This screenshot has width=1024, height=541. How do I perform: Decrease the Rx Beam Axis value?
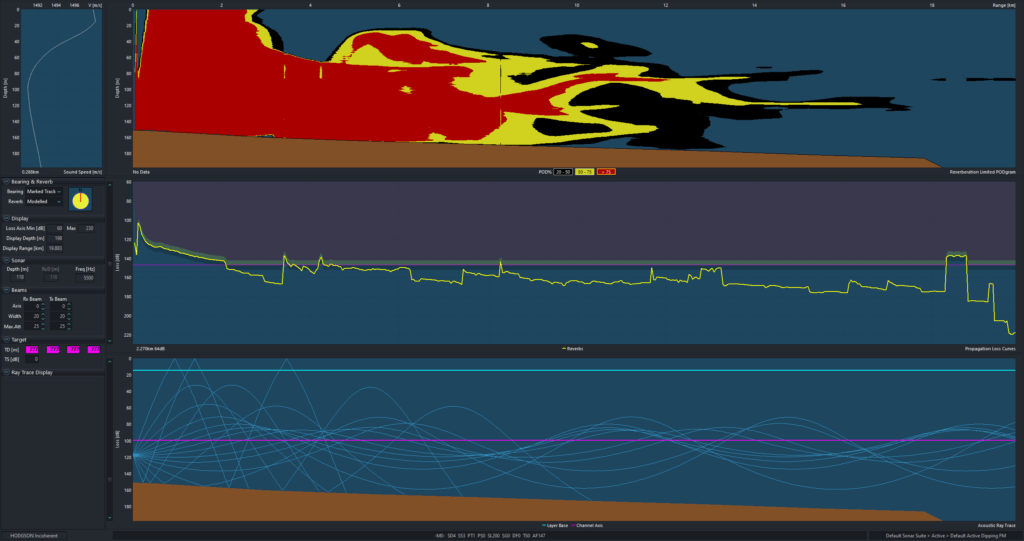(43, 308)
